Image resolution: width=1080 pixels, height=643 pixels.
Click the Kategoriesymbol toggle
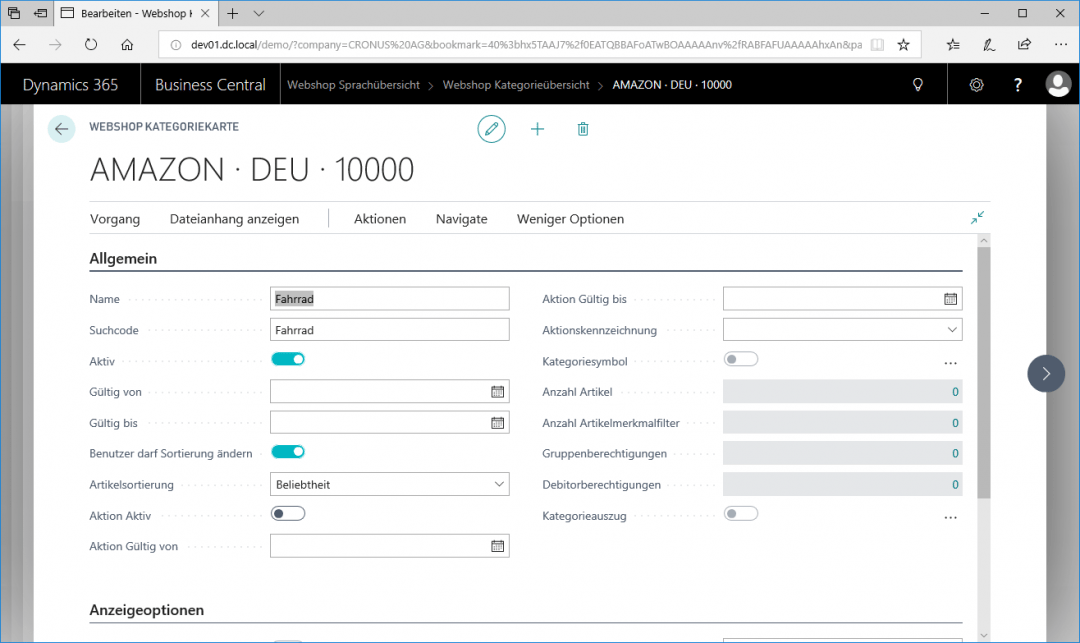tap(740, 359)
